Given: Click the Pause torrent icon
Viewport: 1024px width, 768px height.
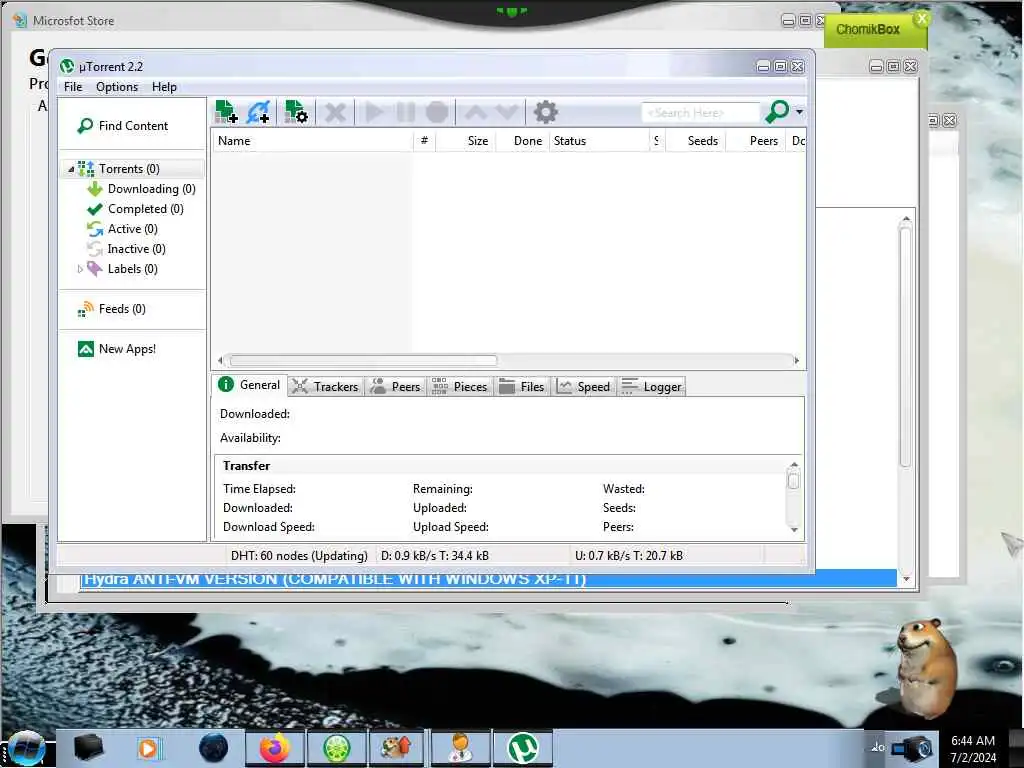Looking at the screenshot, I should (x=406, y=112).
